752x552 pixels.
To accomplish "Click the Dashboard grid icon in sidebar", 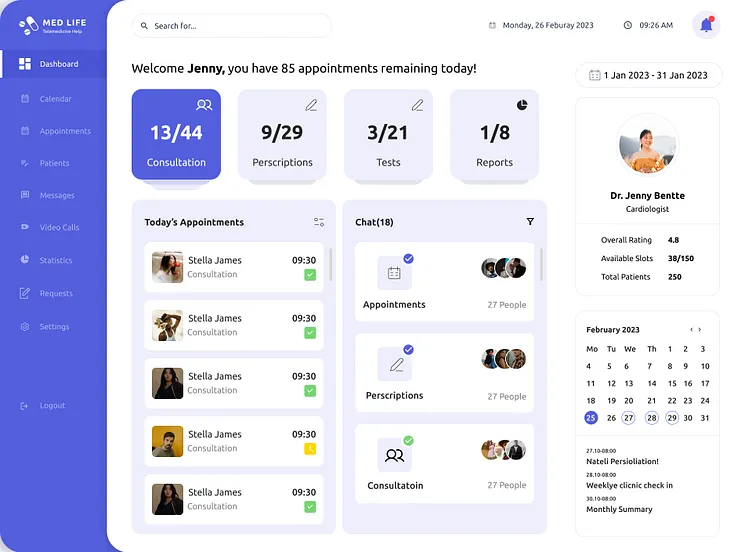I will [24, 64].
